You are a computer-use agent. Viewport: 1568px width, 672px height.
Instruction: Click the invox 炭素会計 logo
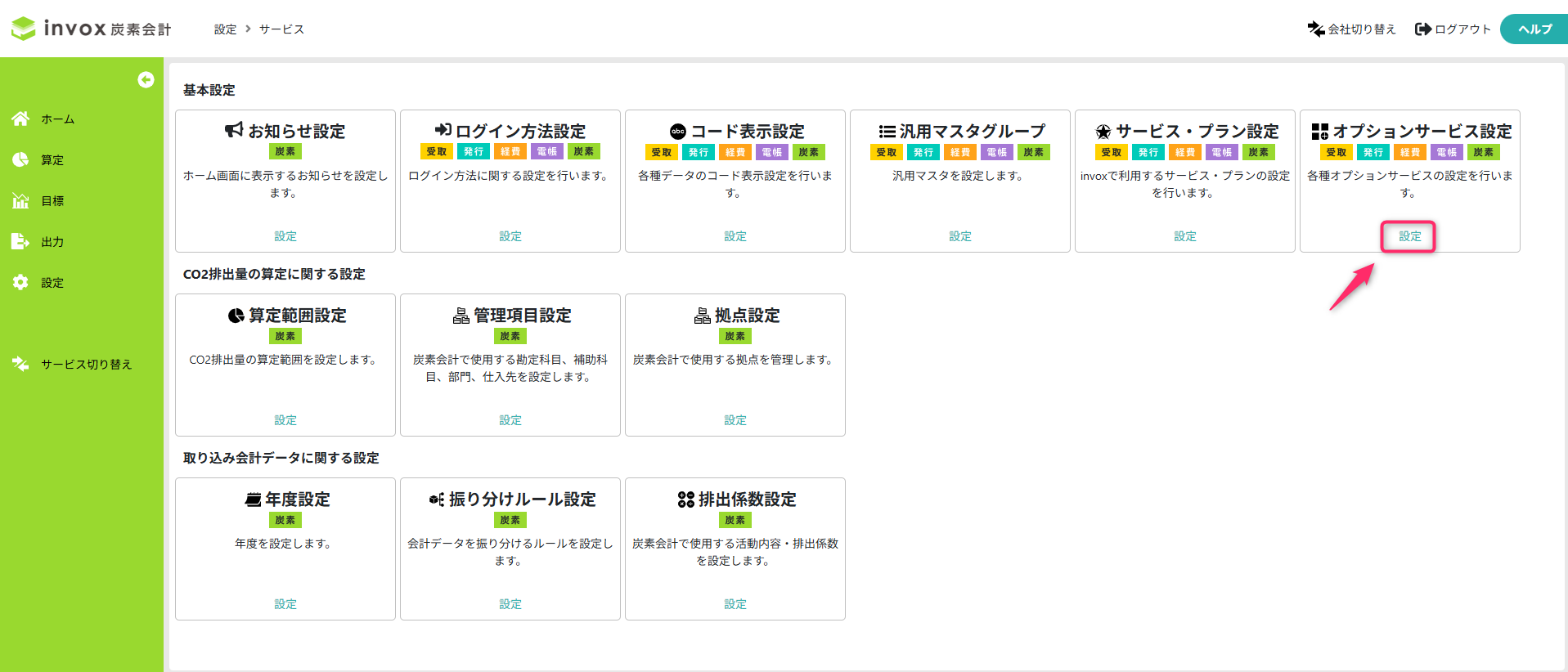tap(91, 29)
